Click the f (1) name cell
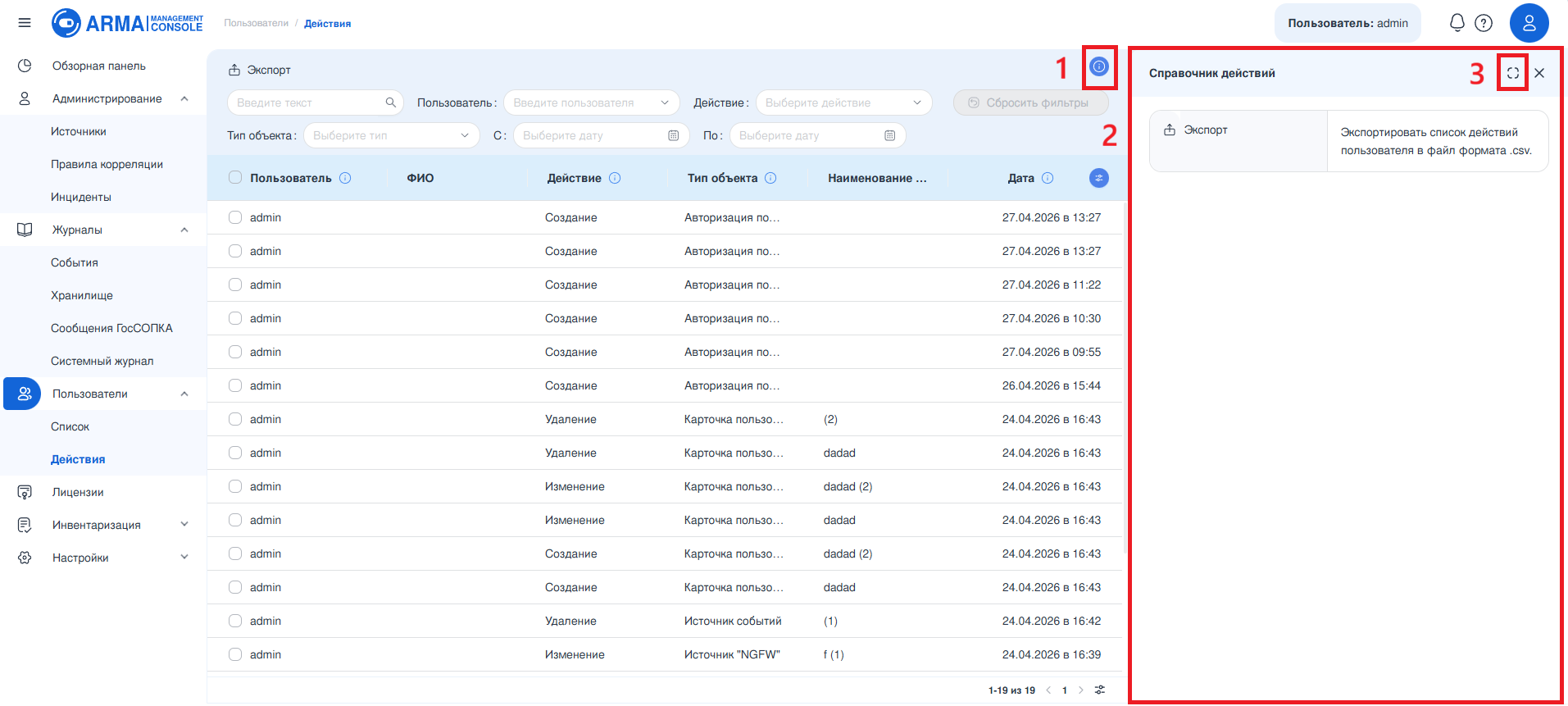 click(834, 654)
